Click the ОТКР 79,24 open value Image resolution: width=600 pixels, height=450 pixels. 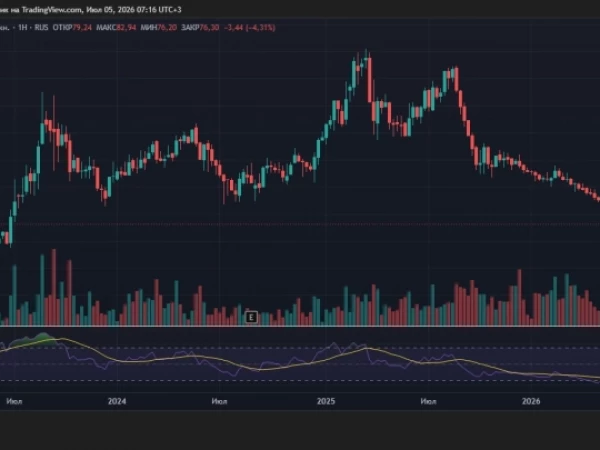click(72, 28)
